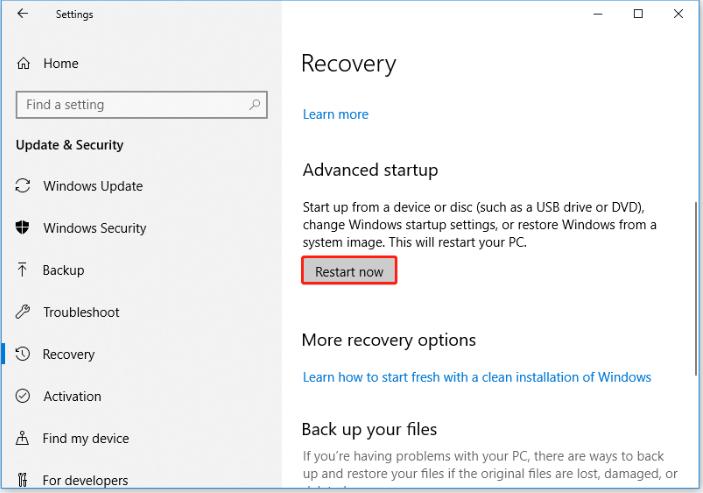Open the Activation page

[x=72, y=396]
